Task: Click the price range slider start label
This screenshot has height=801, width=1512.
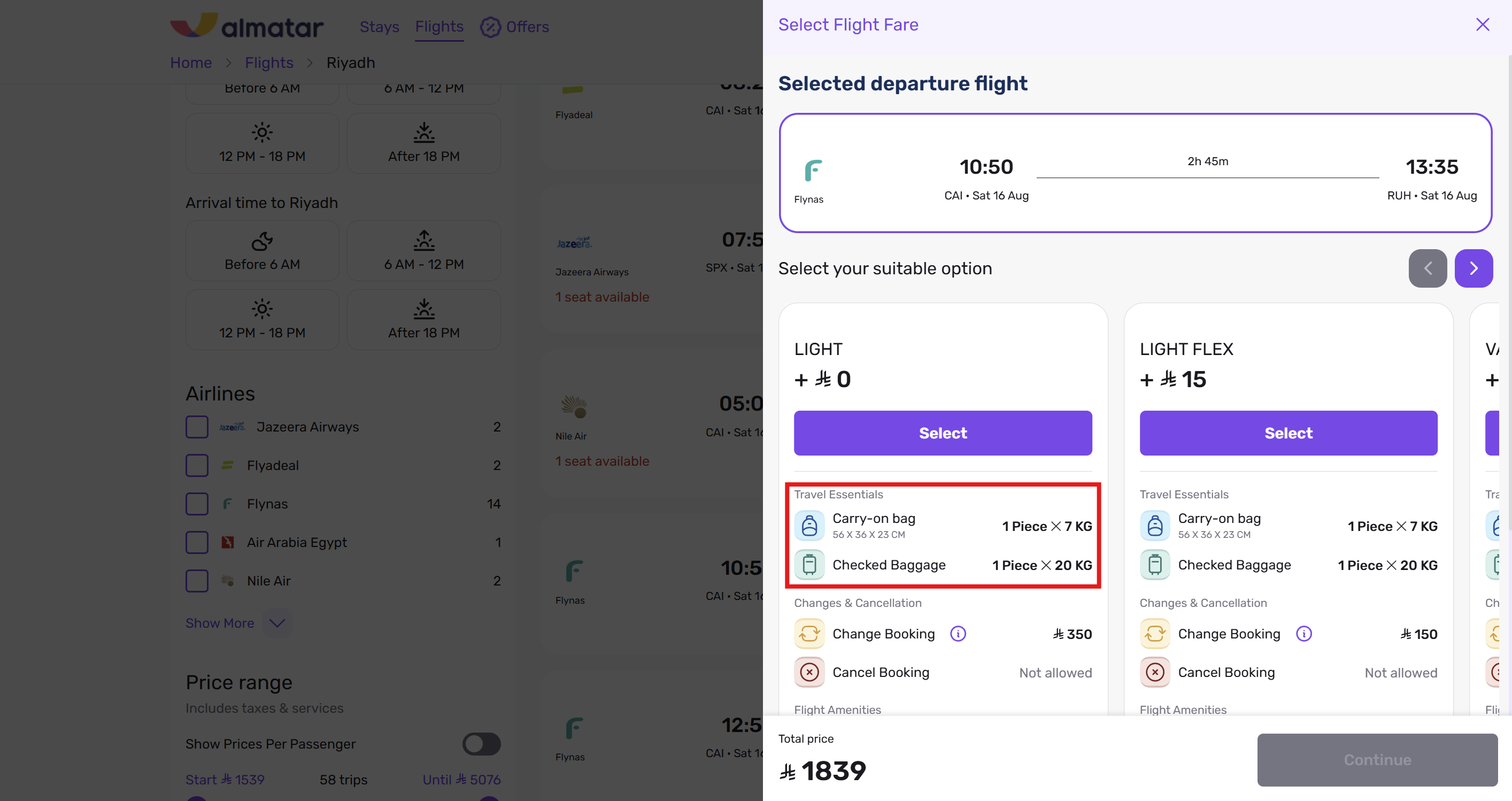Action: [x=225, y=779]
